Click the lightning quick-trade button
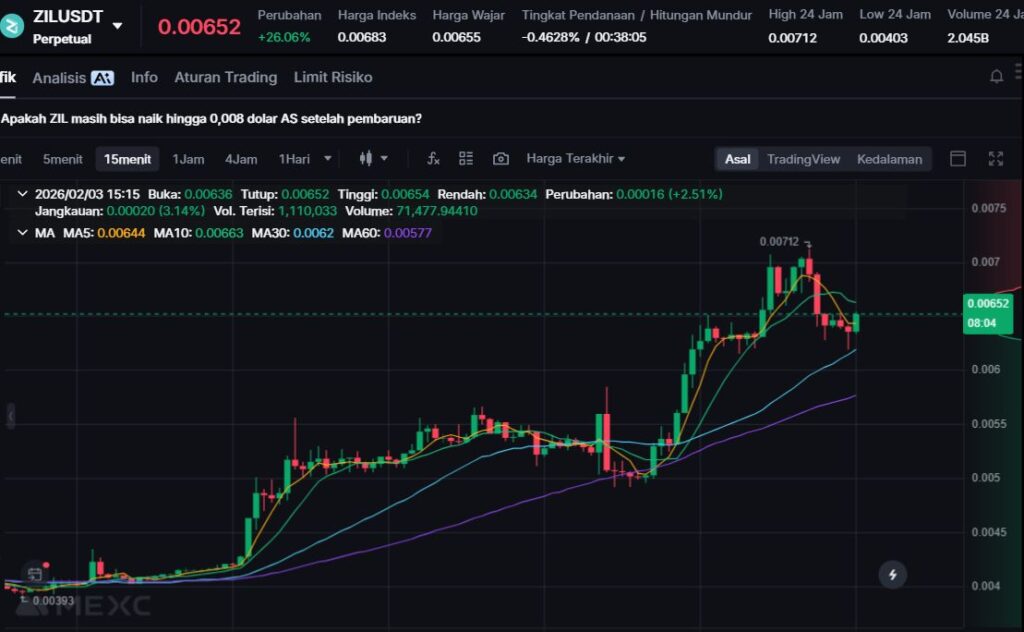Screen dimensions: 1024x632 coord(892,574)
